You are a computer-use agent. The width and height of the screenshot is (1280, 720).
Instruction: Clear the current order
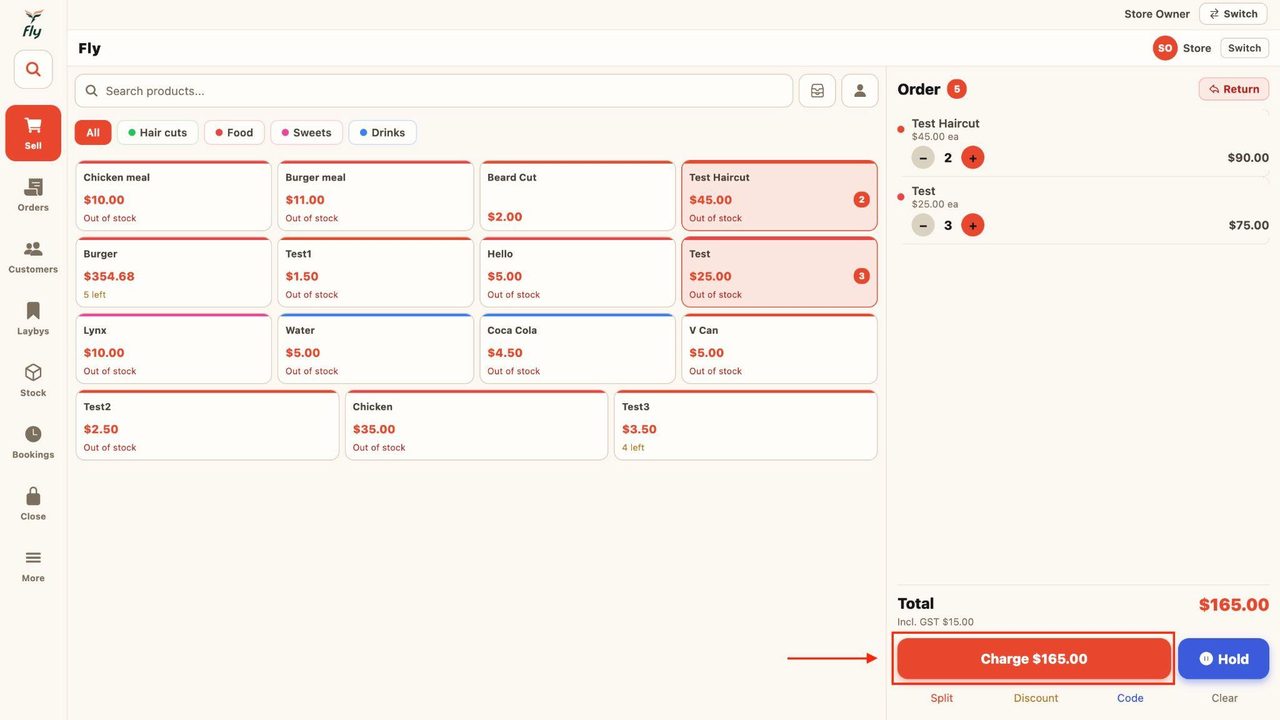pyautogui.click(x=1225, y=698)
